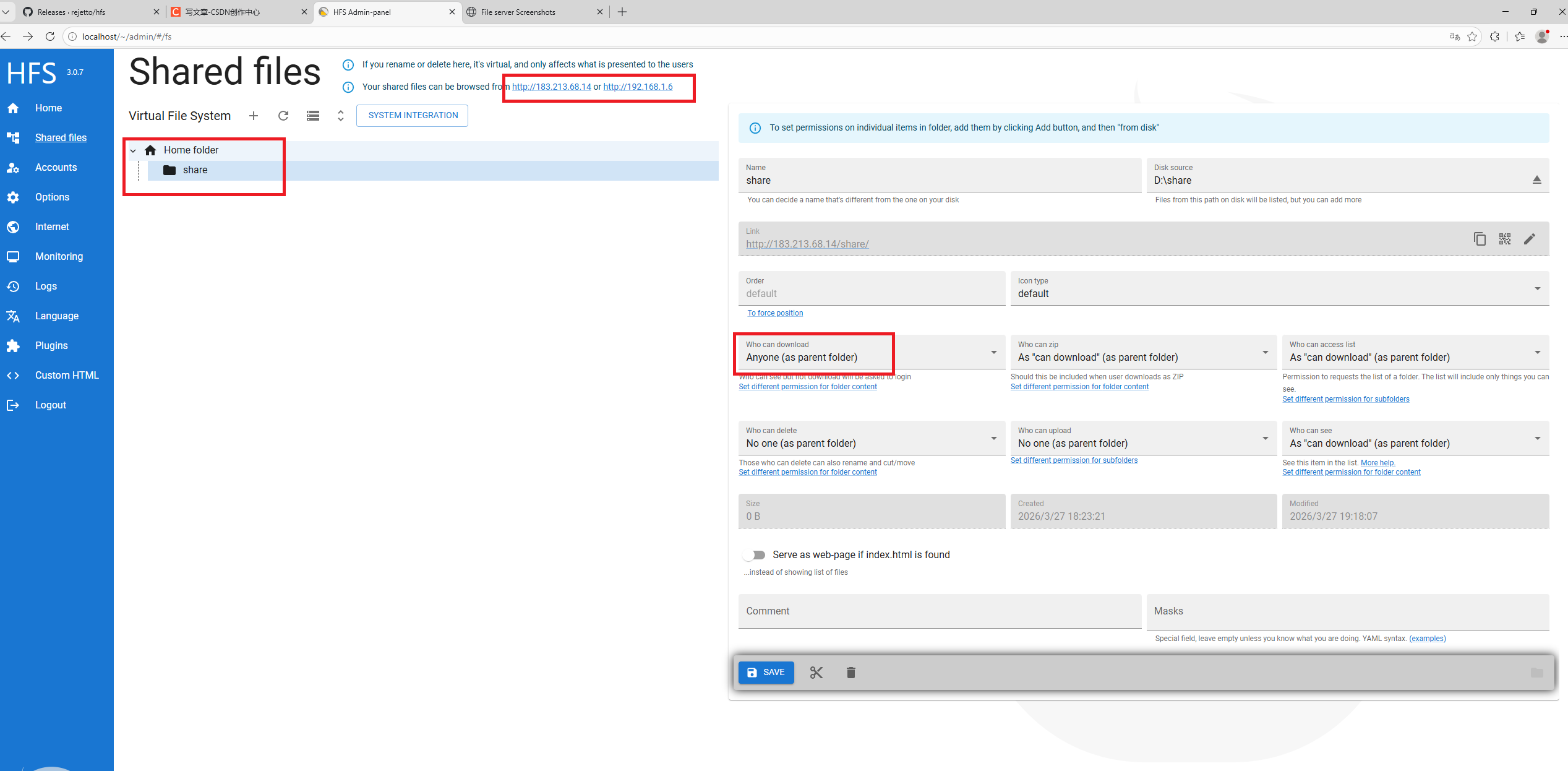This screenshot has width=1568, height=771.
Task: Open Accounts in the sidebar
Action: click(x=56, y=168)
